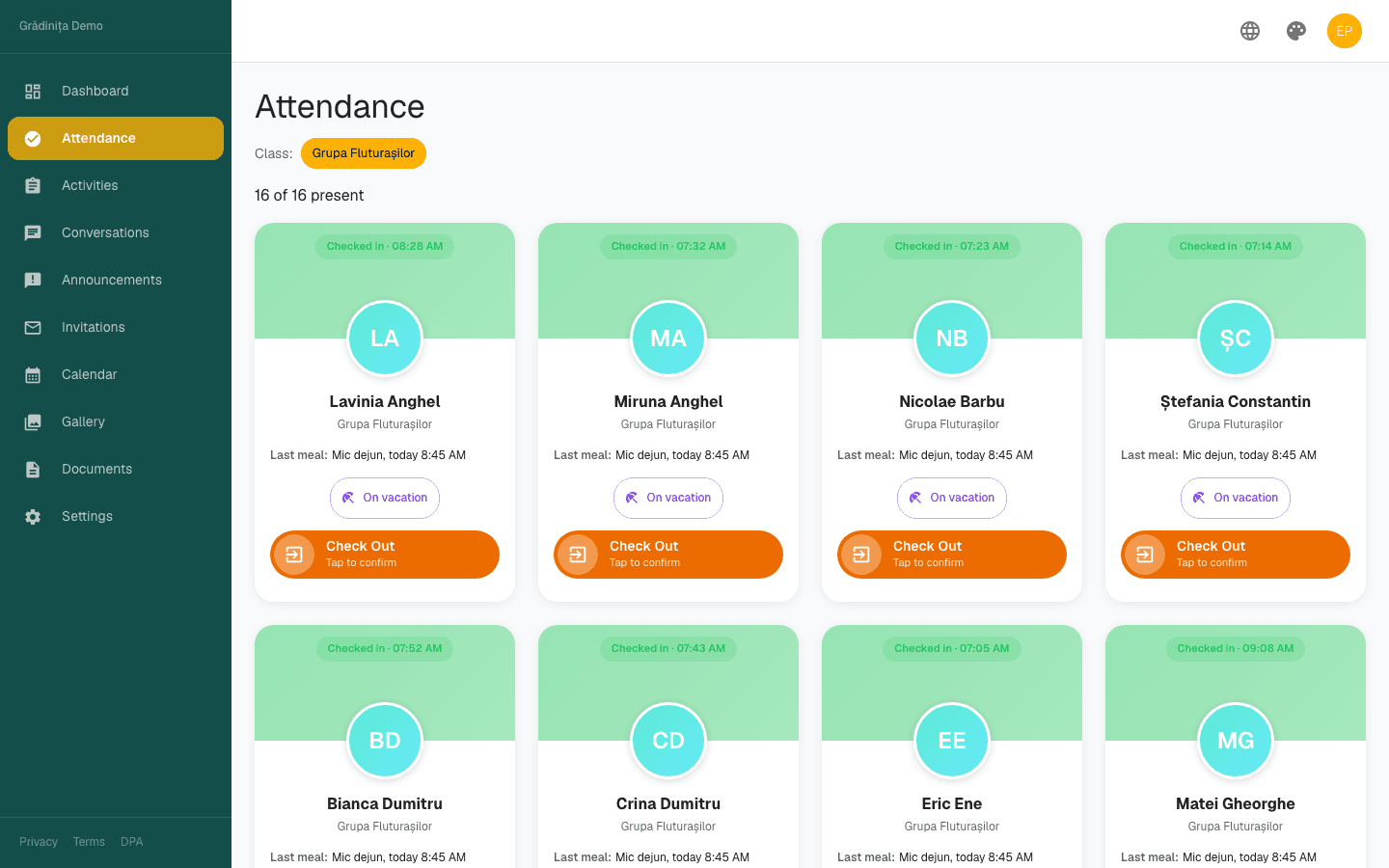The height and width of the screenshot is (868, 1389).
Task: Click the Gallery photos icon
Action: click(x=33, y=422)
